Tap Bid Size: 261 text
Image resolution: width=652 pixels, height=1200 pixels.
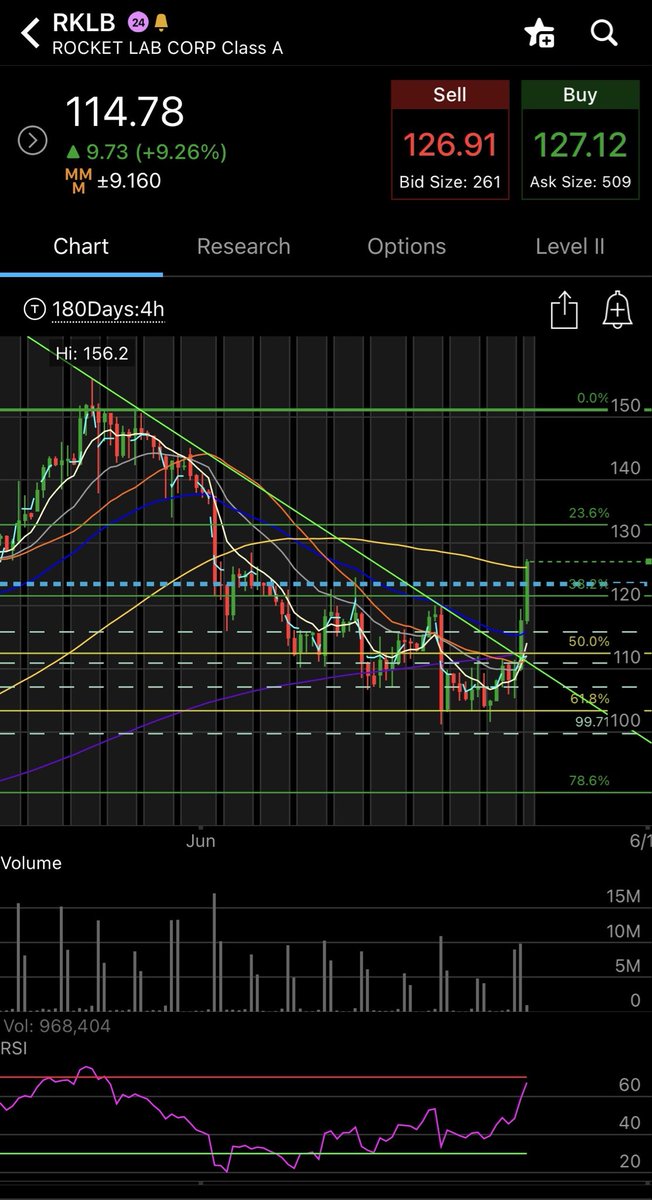click(x=450, y=183)
